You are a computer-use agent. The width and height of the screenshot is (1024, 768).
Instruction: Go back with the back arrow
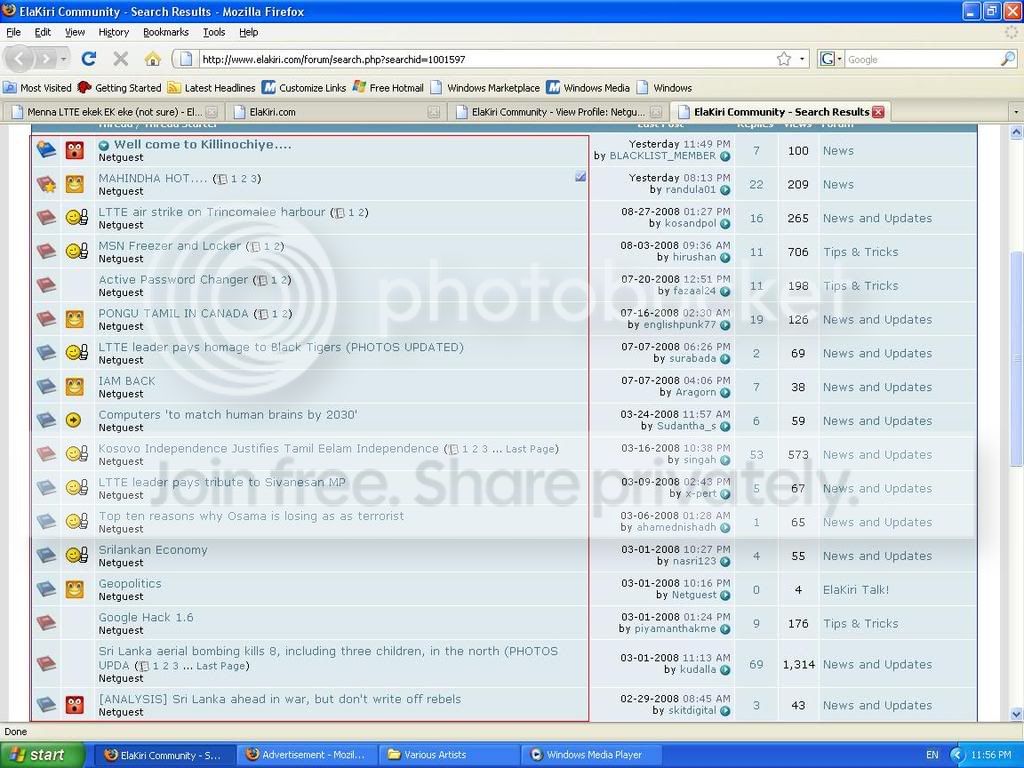(19, 59)
